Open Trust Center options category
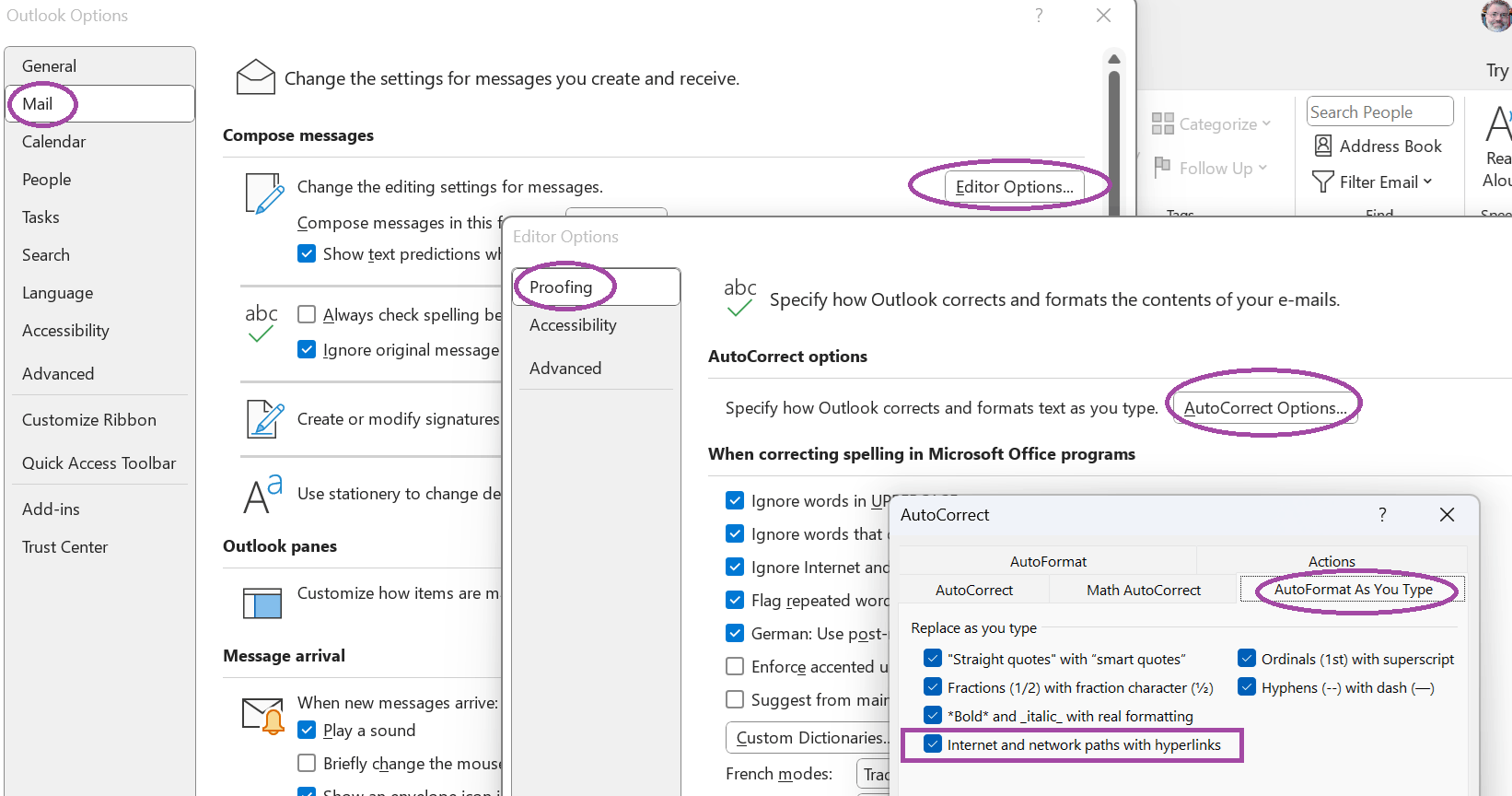This screenshot has height=796, width=1512. coord(99,547)
